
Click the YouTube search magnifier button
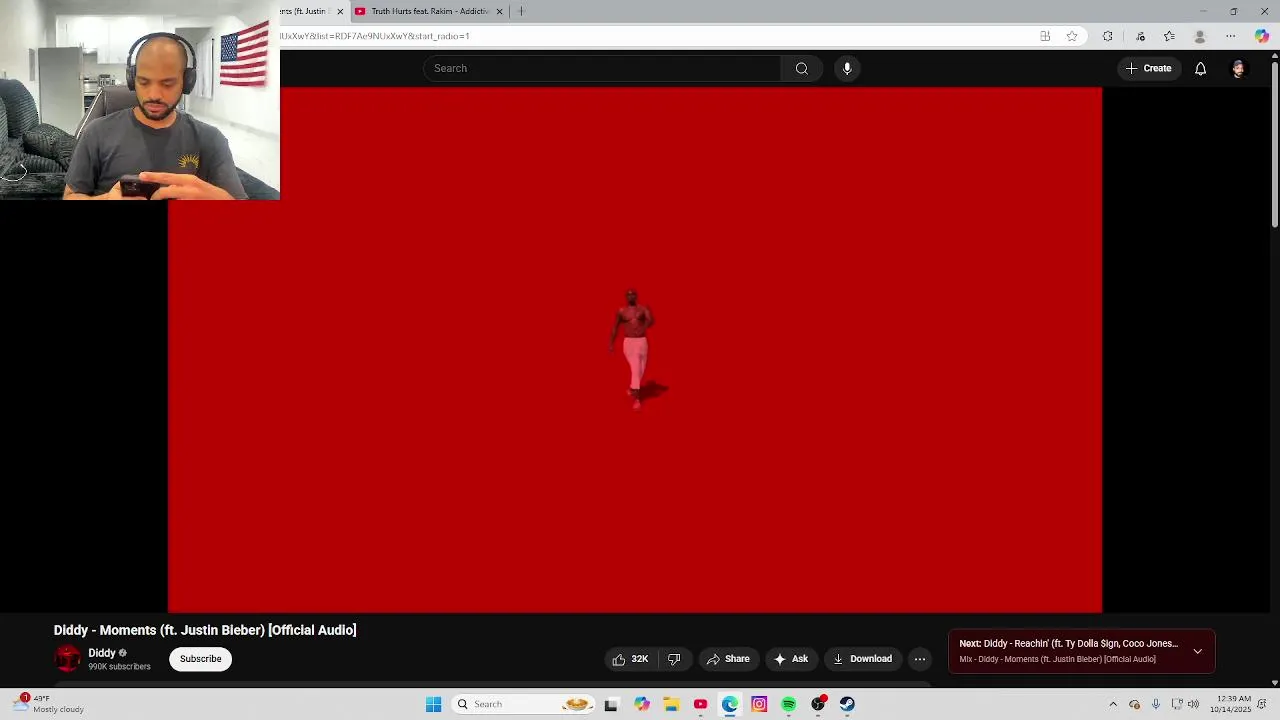[x=801, y=68]
